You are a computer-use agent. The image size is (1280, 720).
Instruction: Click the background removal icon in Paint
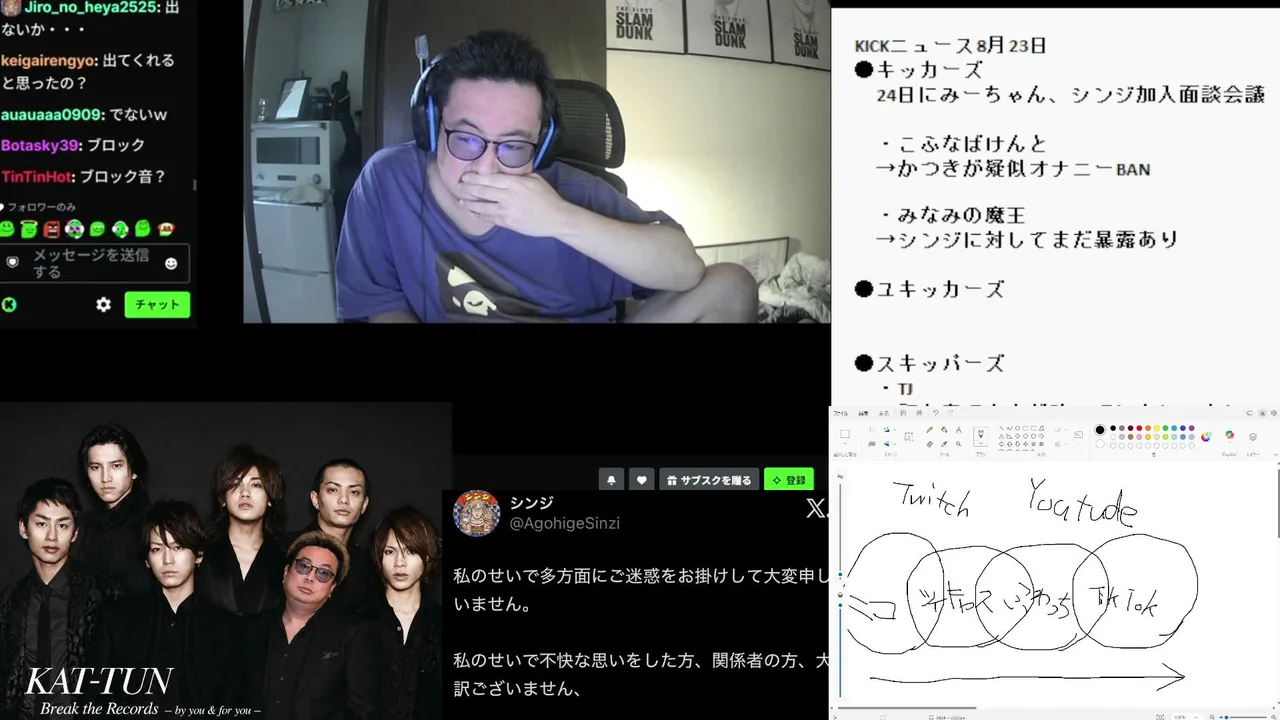coord(908,436)
